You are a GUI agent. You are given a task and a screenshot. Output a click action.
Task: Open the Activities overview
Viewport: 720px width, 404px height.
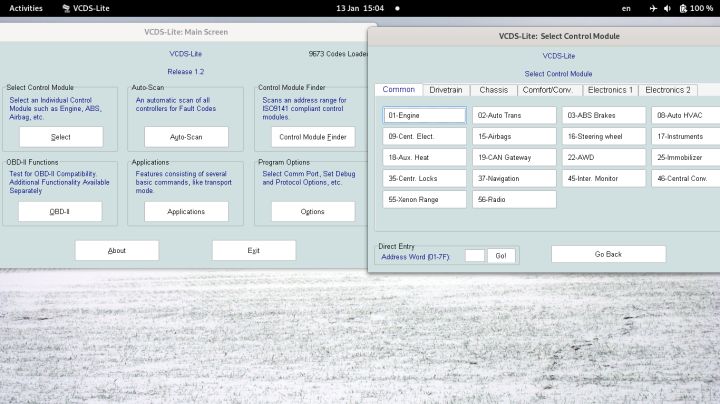[x=26, y=8]
